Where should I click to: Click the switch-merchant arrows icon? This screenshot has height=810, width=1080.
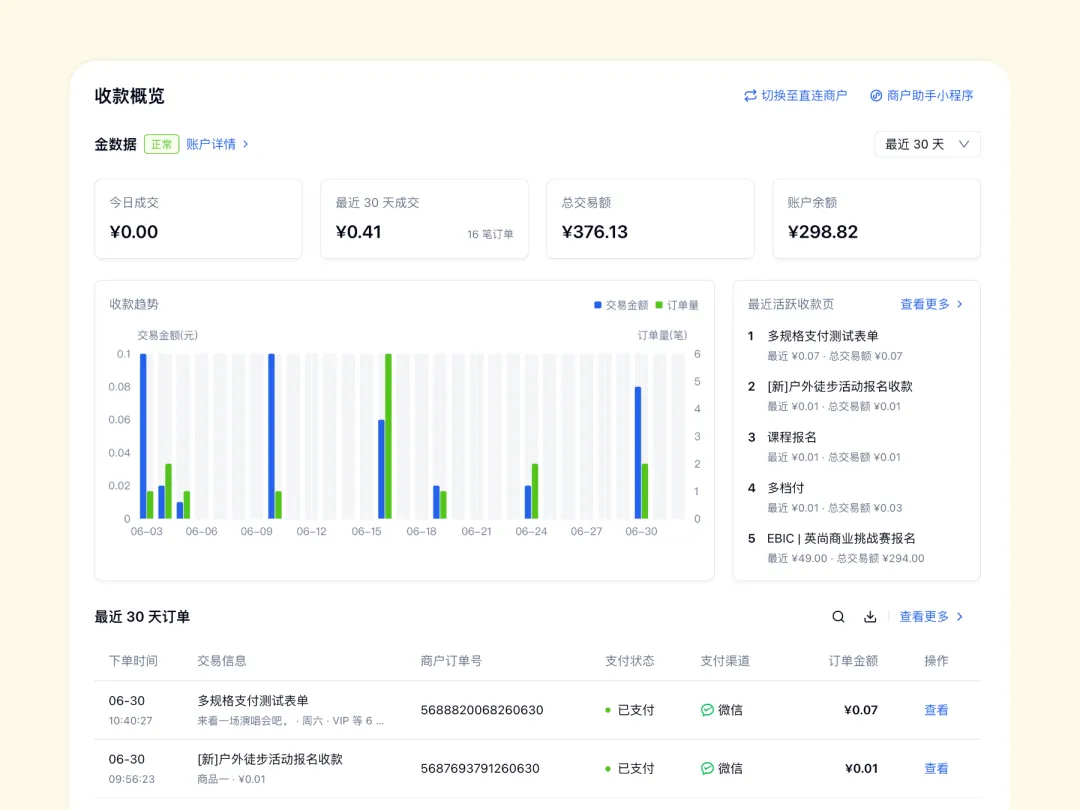[x=750, y=96]
